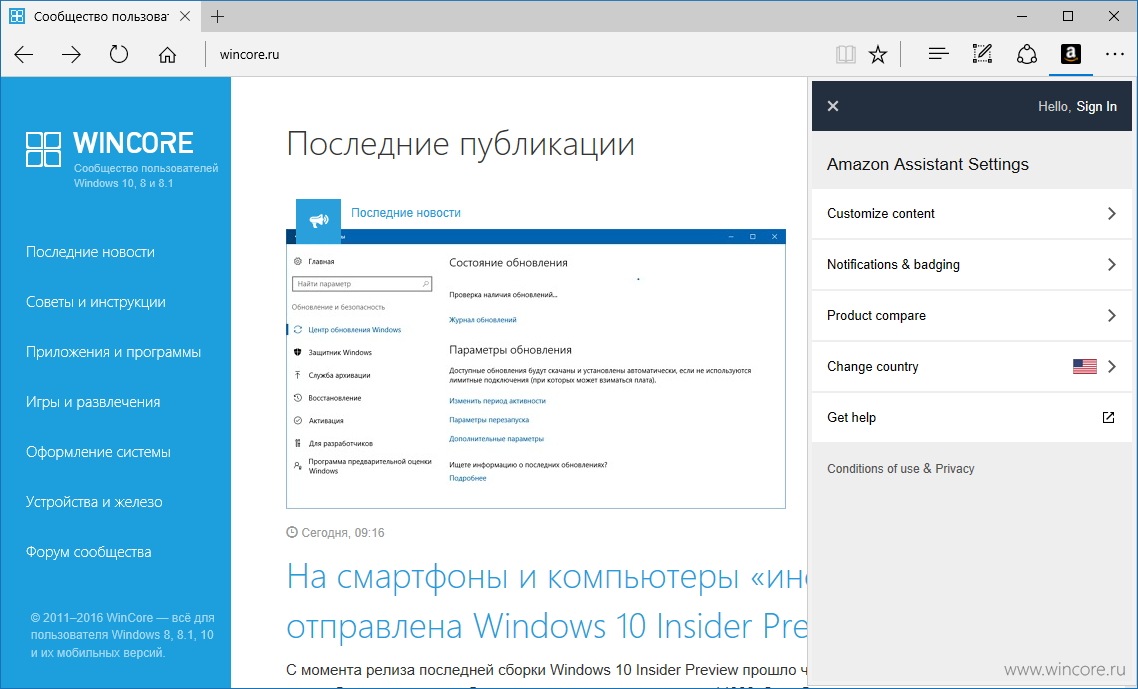Screen dimensions: 1138x689
Task: Click the Get help label
Action: (x=851, y=417)
